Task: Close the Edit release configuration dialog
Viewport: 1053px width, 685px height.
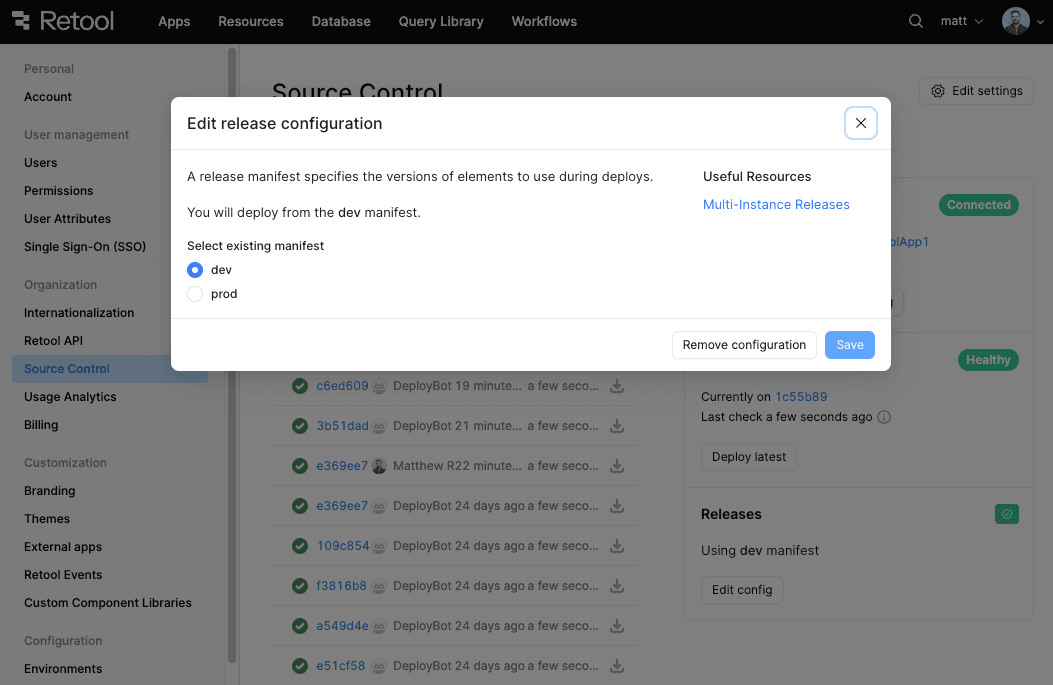Action: [x=860, y=123]
